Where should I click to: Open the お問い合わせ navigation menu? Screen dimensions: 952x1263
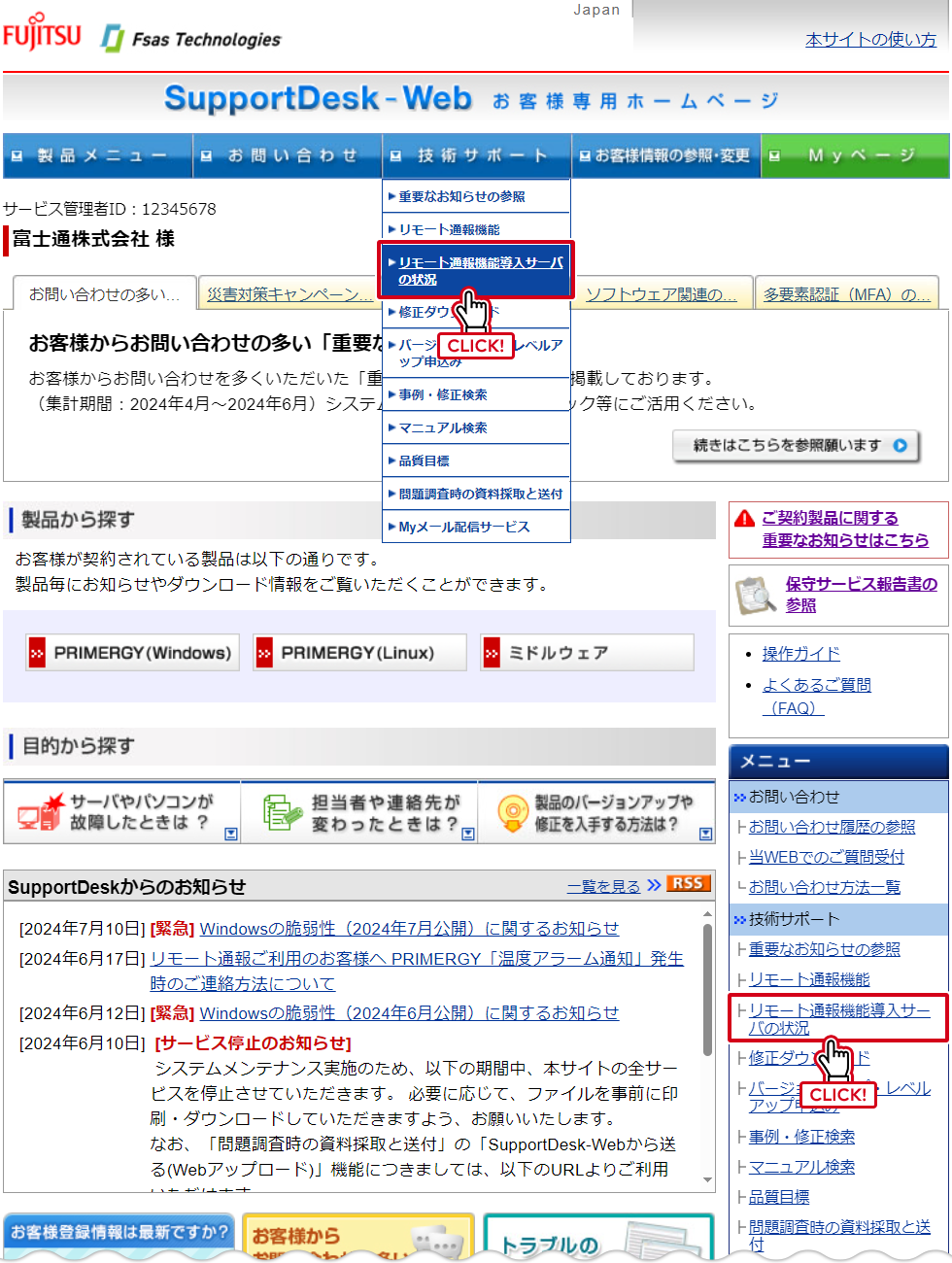(288, 155)
